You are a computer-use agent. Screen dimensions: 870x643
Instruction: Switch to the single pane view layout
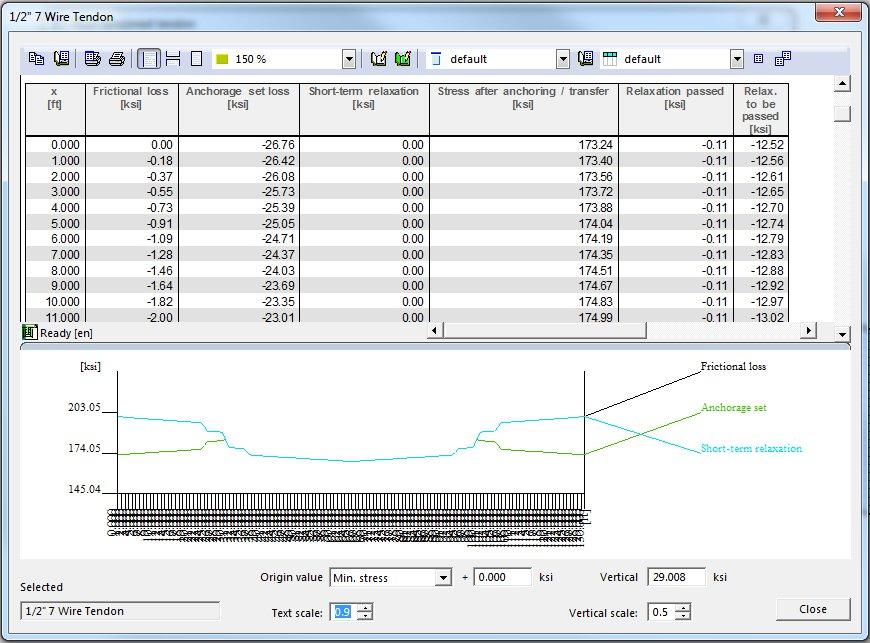[x=197, y=58]
